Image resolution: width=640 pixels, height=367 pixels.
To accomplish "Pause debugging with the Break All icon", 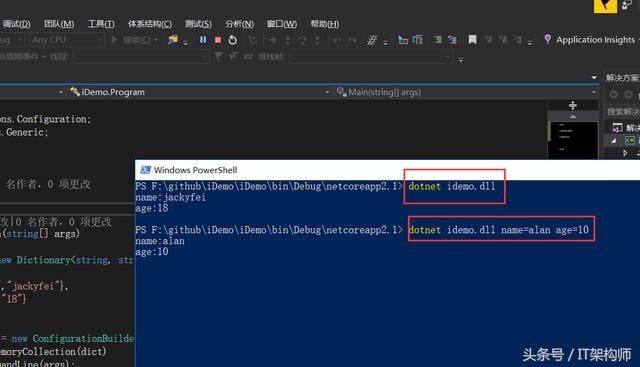I will point(203,40).
